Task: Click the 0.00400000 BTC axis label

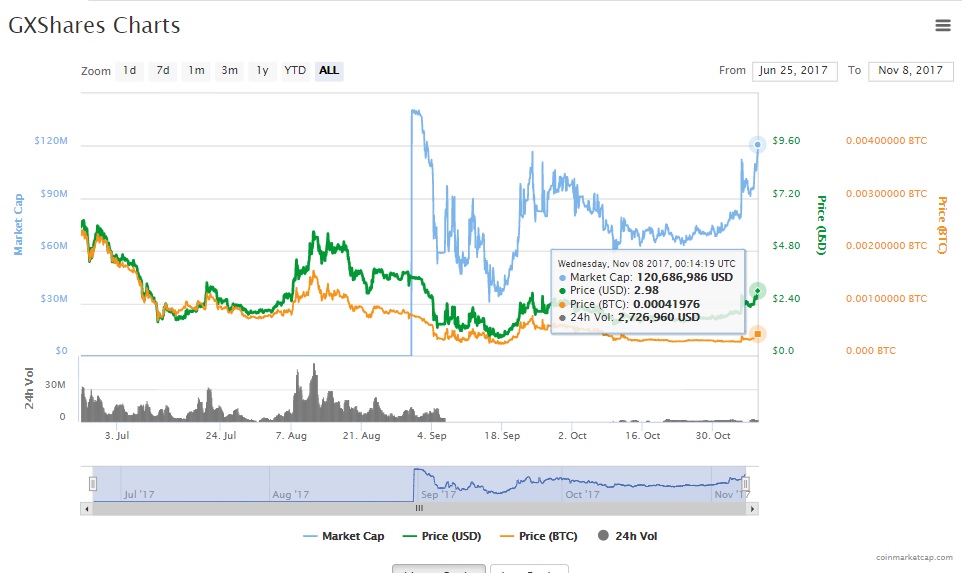Action: (886, 141)
